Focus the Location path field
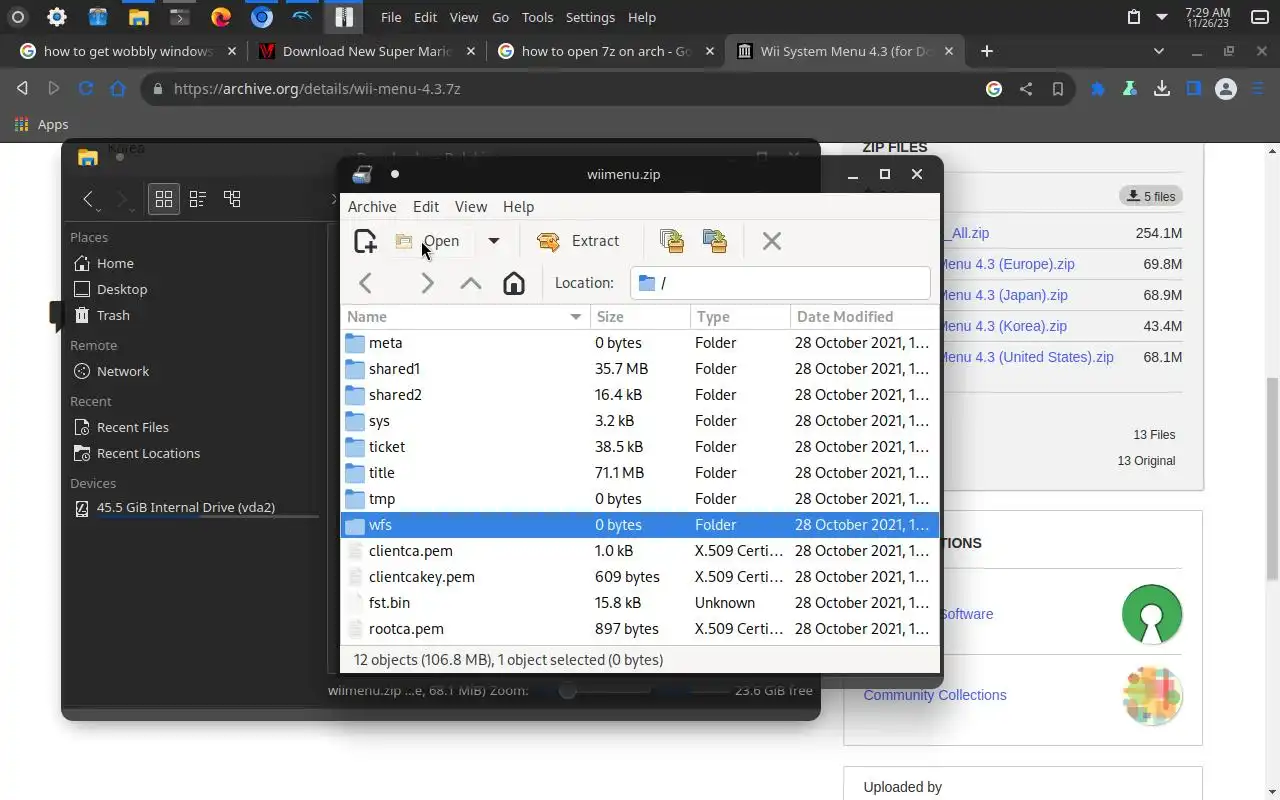This screenshot has height=800, width=1280. click(780, 283)
